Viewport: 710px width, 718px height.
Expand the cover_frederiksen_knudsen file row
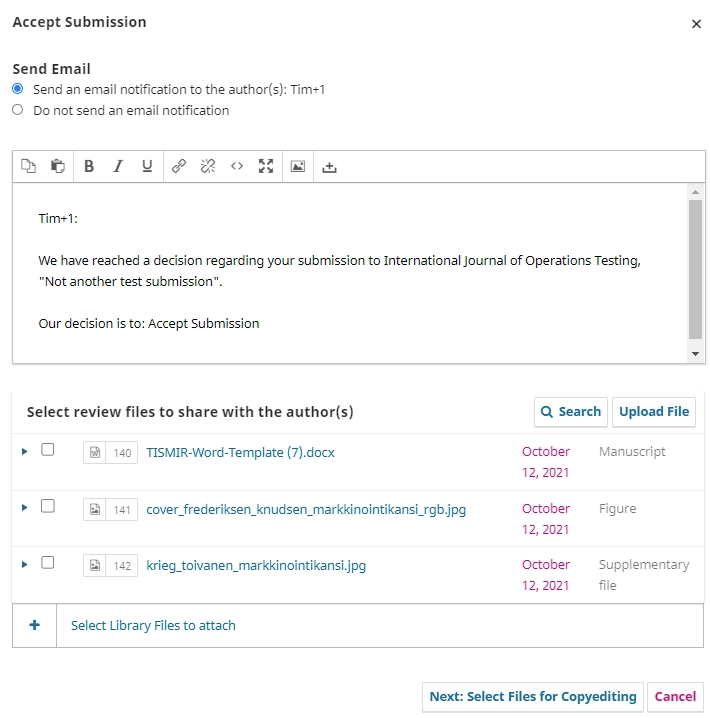point(24,508)
